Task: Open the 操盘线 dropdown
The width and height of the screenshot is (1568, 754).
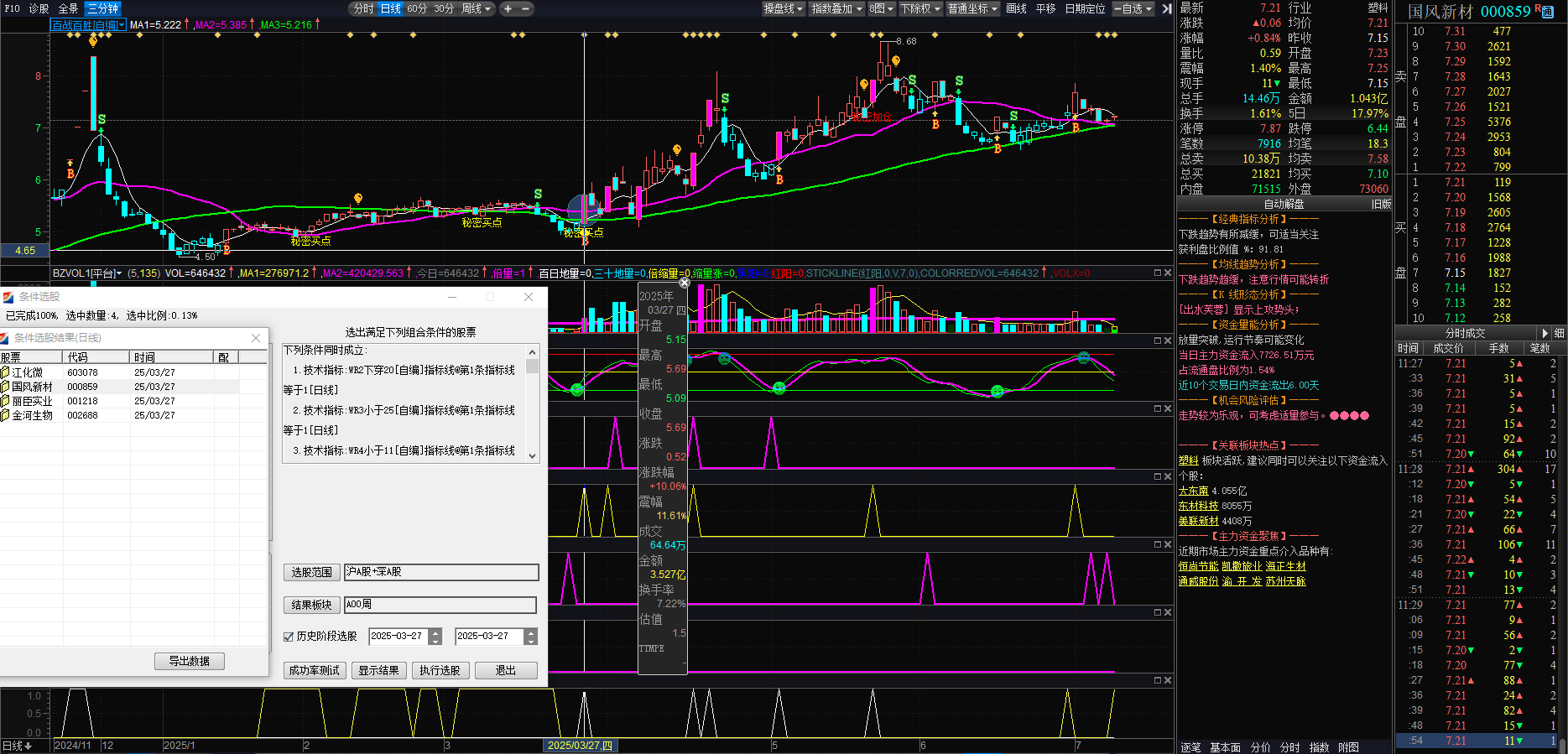Action: [x=783, y=8]
